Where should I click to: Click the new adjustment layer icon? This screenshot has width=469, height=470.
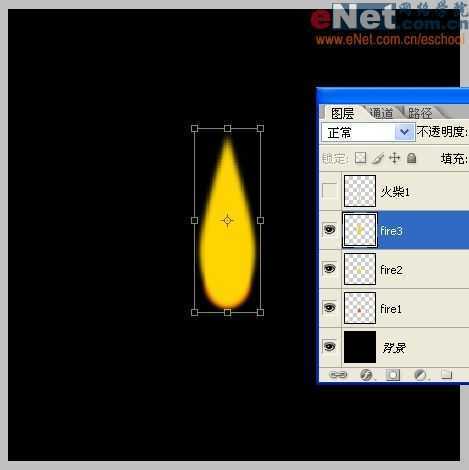[420, 375]
